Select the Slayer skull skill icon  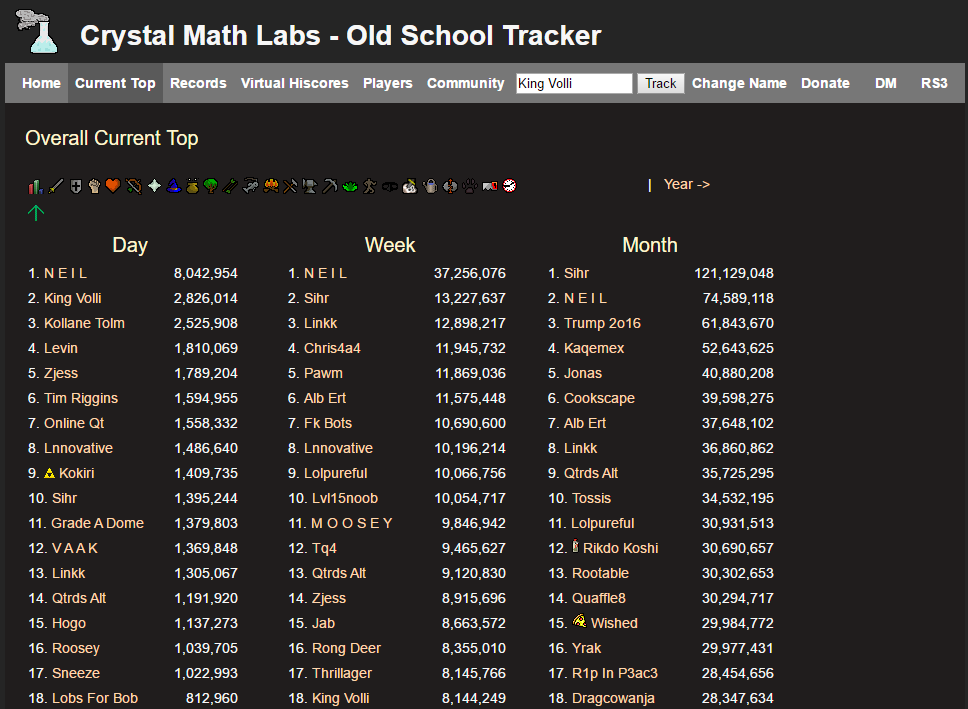(x=410, y=186)
